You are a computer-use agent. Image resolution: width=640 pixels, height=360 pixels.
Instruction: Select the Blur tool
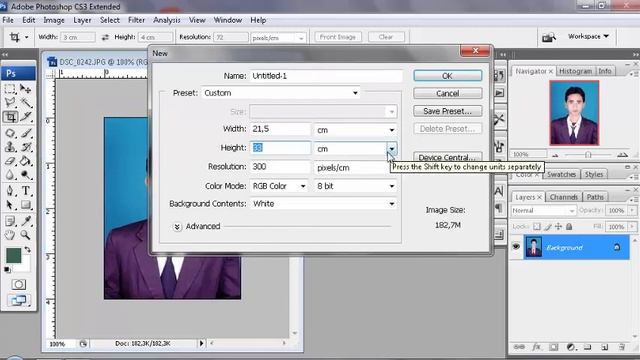click(10, 175)
